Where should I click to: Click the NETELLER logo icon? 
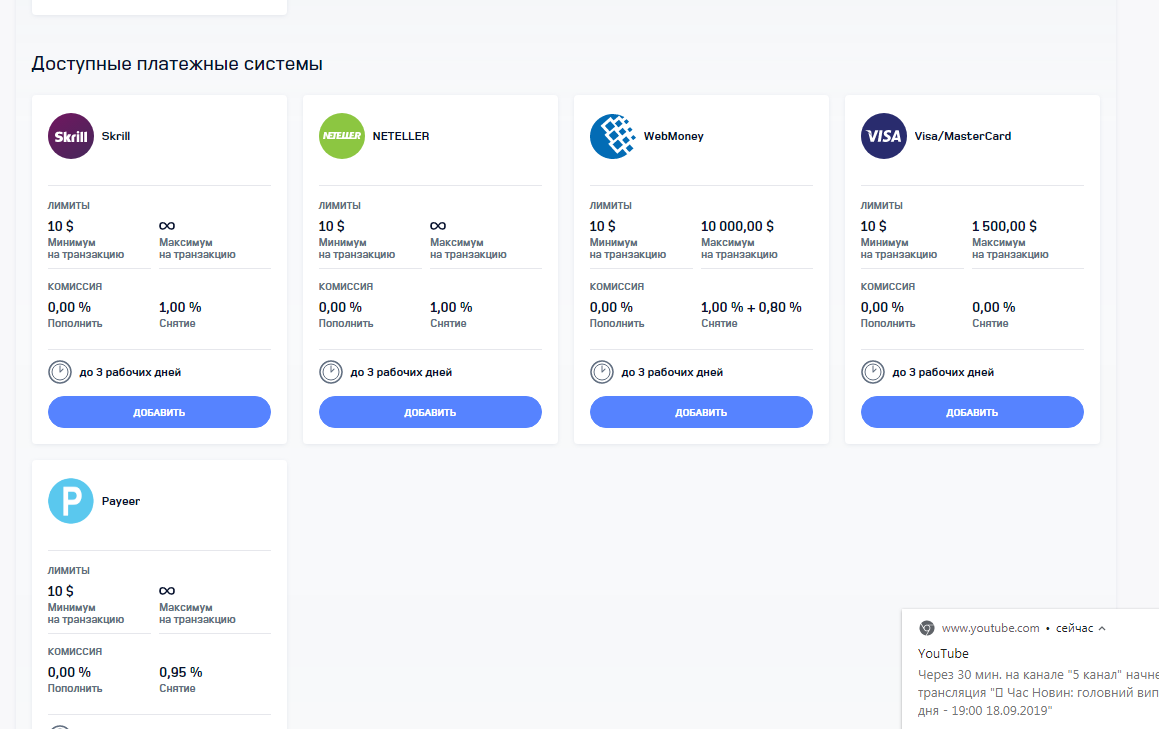click(x=341, y=136)
